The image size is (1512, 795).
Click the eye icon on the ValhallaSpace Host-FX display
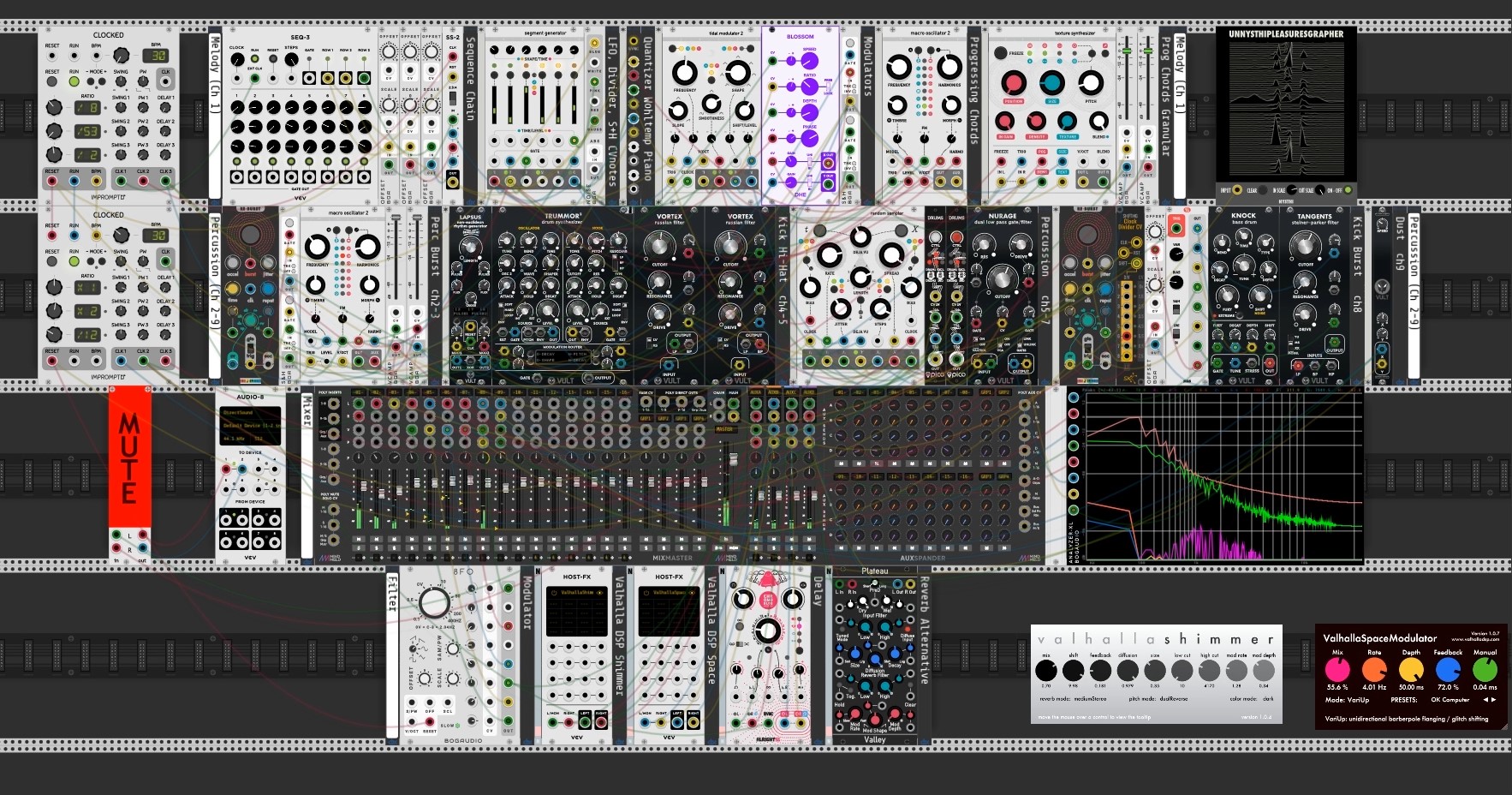[x=692, y=593]
